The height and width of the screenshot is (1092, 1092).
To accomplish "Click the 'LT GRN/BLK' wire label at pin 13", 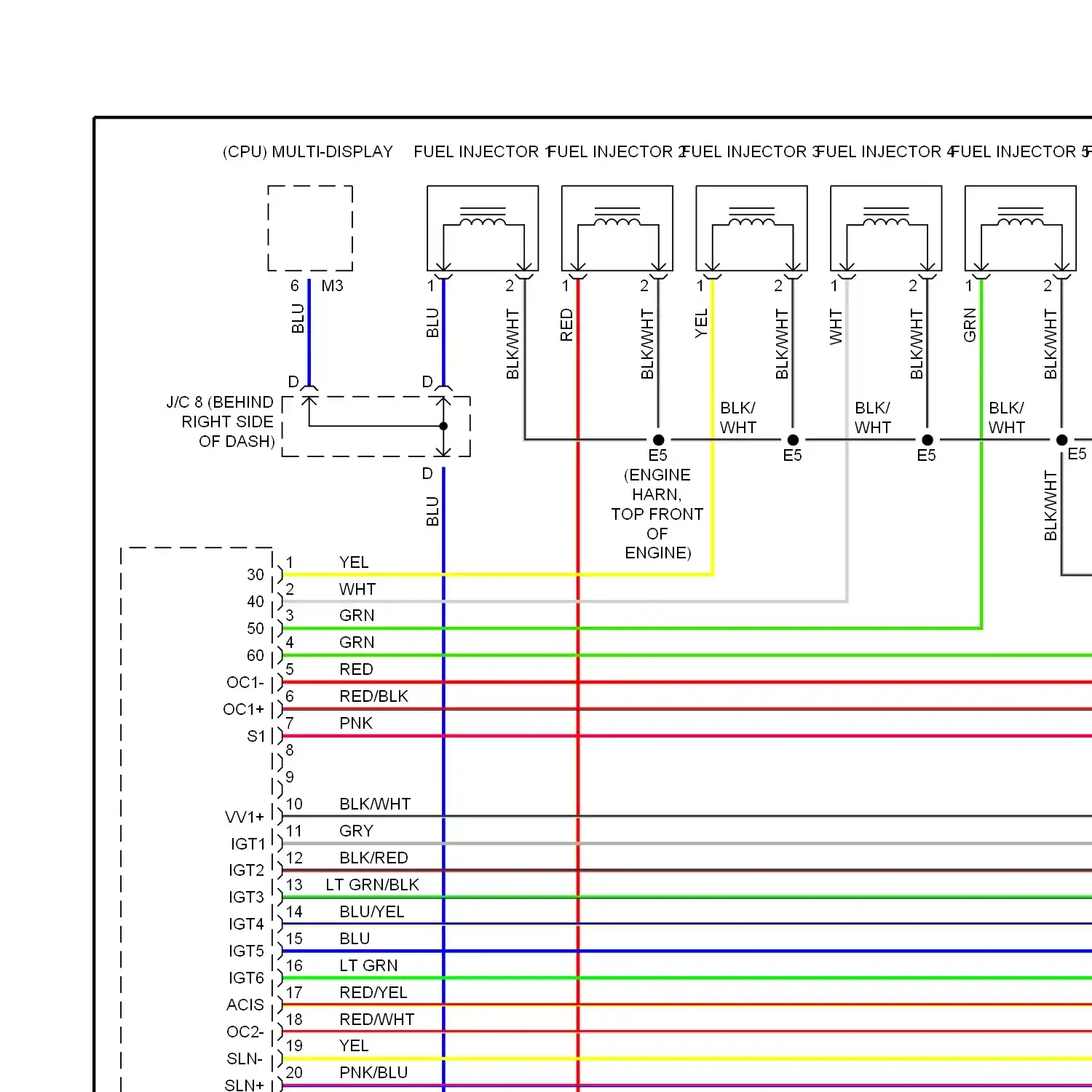I will [x=372, y=885].
